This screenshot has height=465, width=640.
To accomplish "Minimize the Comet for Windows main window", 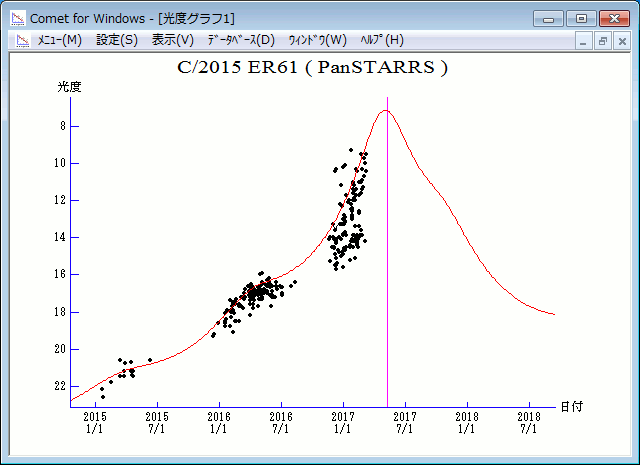I will tap(548, 19).
